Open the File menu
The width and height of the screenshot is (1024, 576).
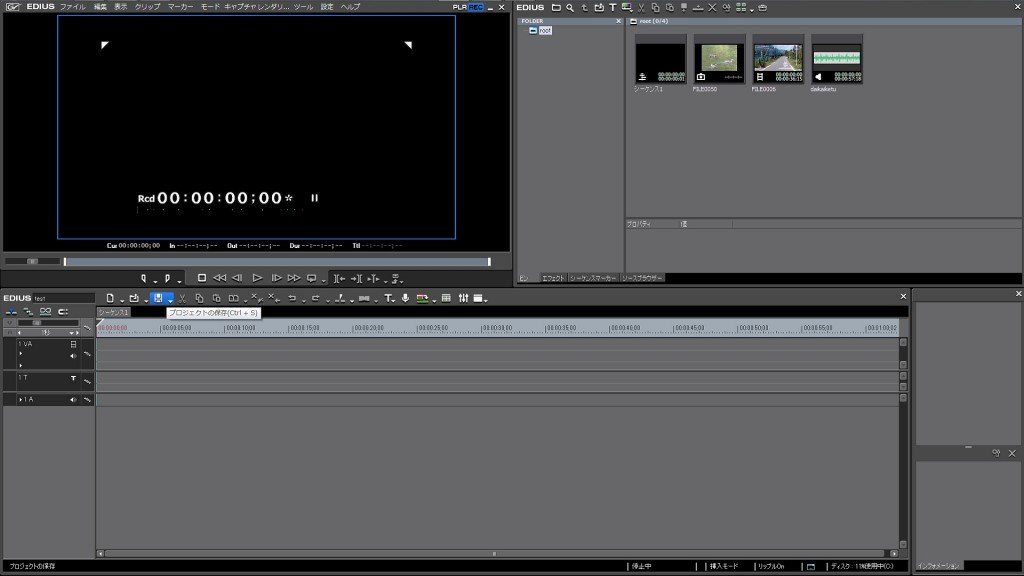[72, 7]
